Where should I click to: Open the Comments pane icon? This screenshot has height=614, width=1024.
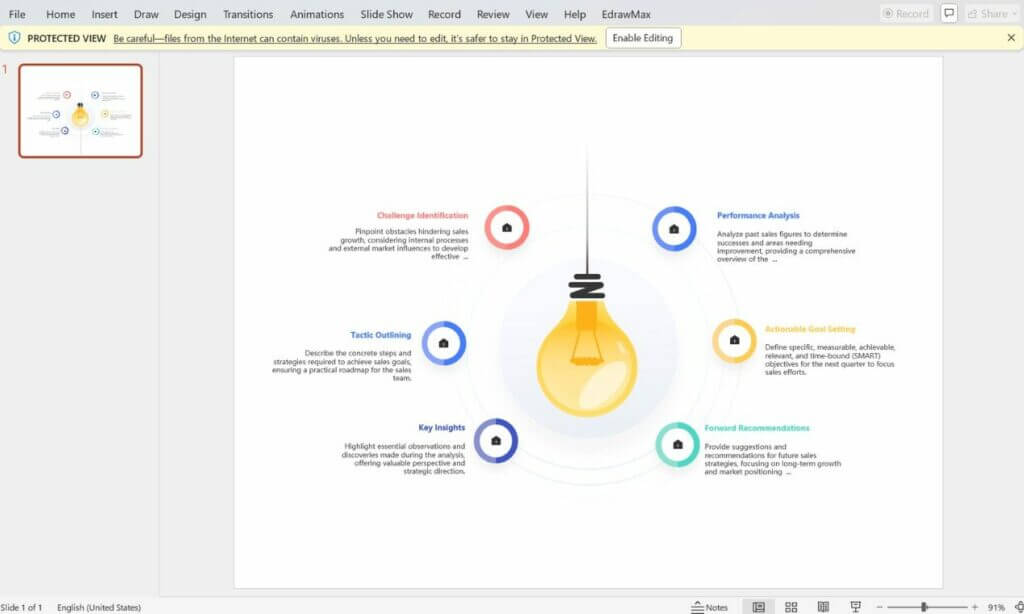pos(949,13)
